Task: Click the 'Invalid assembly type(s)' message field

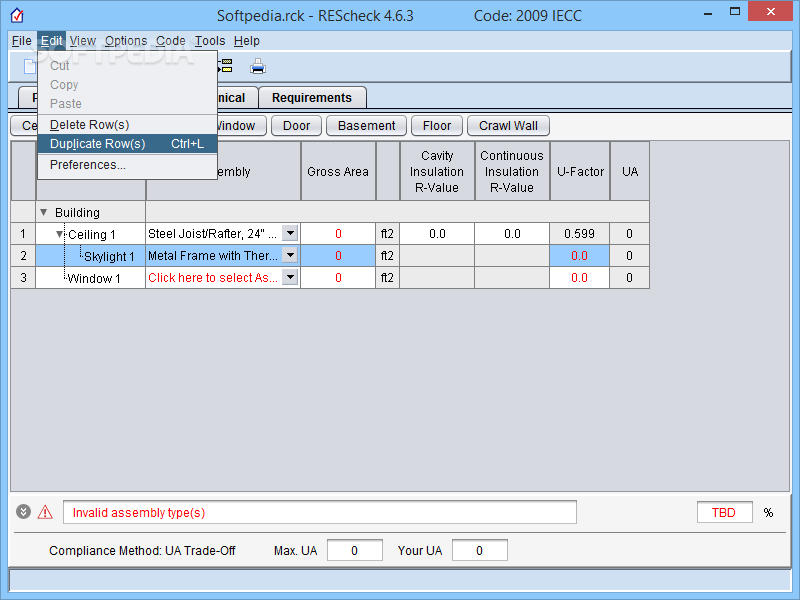Action: (320, 512)
